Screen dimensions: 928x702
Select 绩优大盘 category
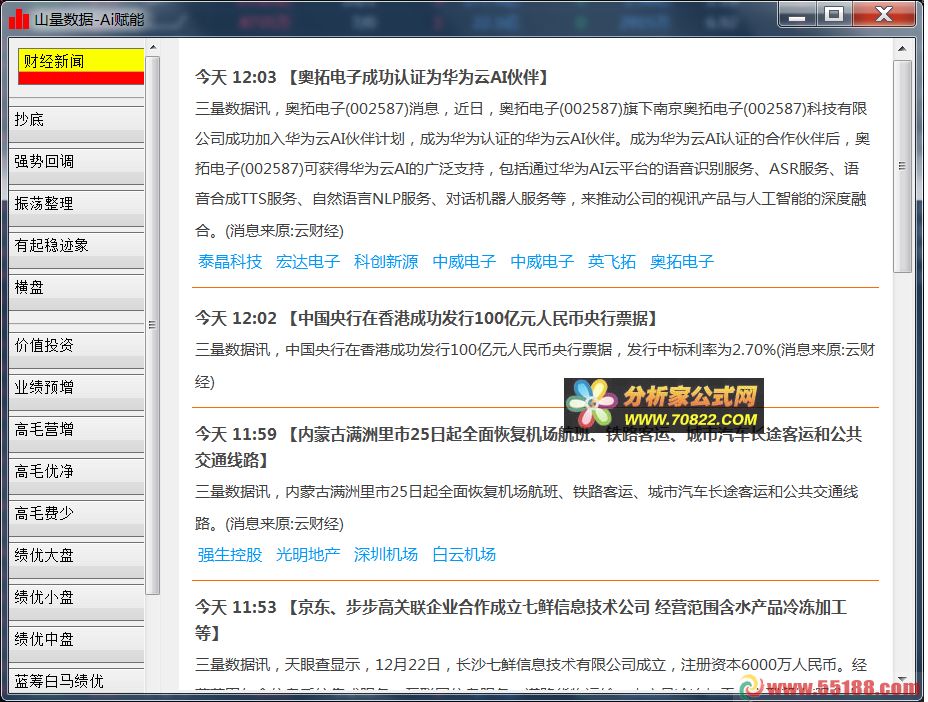(76, 561)
